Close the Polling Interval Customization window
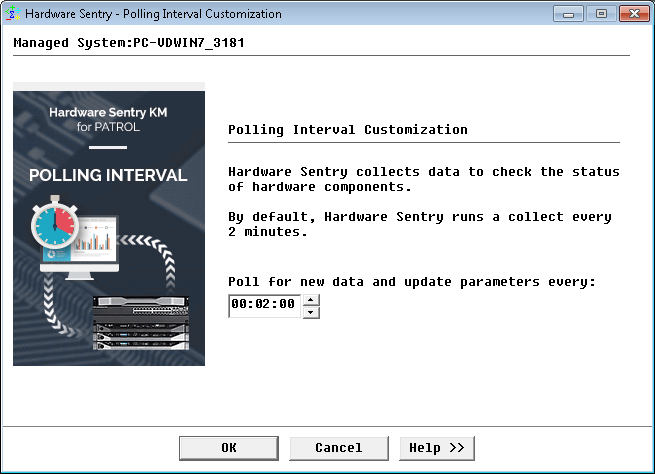Image resolution: width=655 pixels, height=474 pixels. tap(634, 14)
